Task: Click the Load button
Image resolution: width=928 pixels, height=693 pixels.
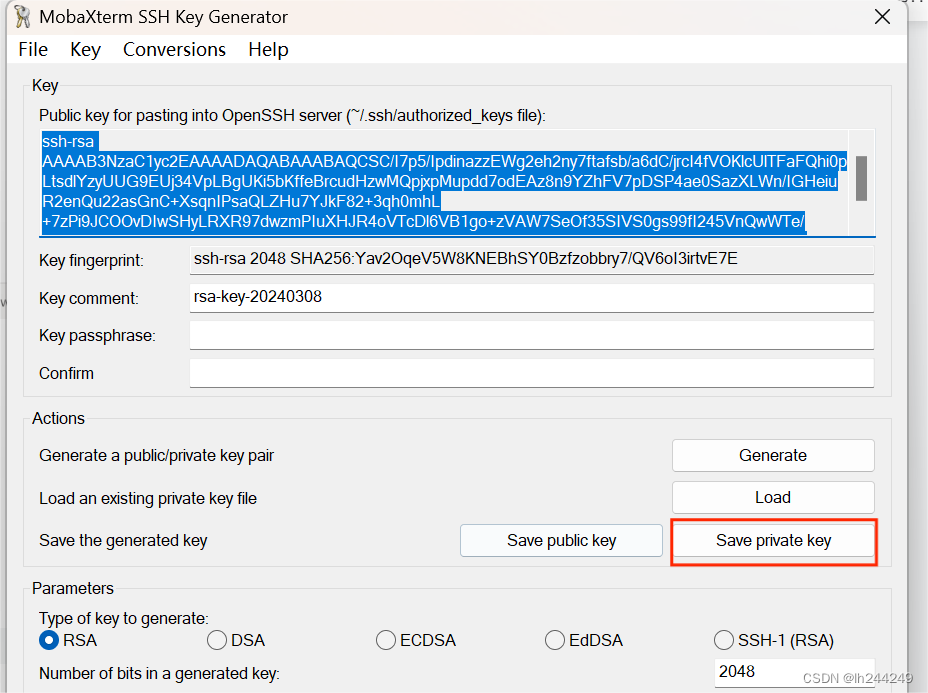Action: [773, 497]
